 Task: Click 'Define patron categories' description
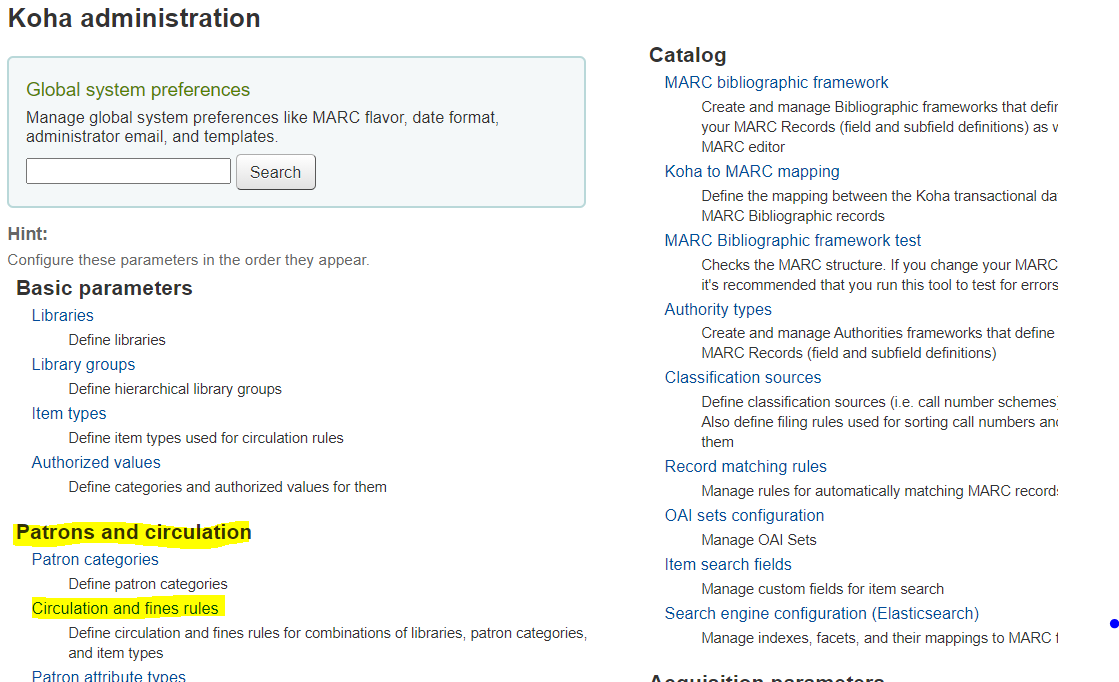click(x=148, y=584)
